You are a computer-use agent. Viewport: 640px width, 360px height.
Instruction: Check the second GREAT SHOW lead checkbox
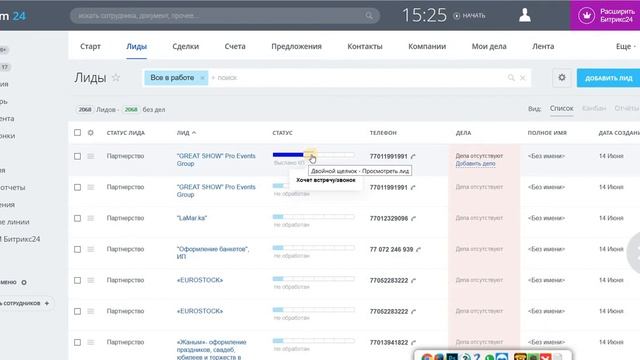click(78, 187)
